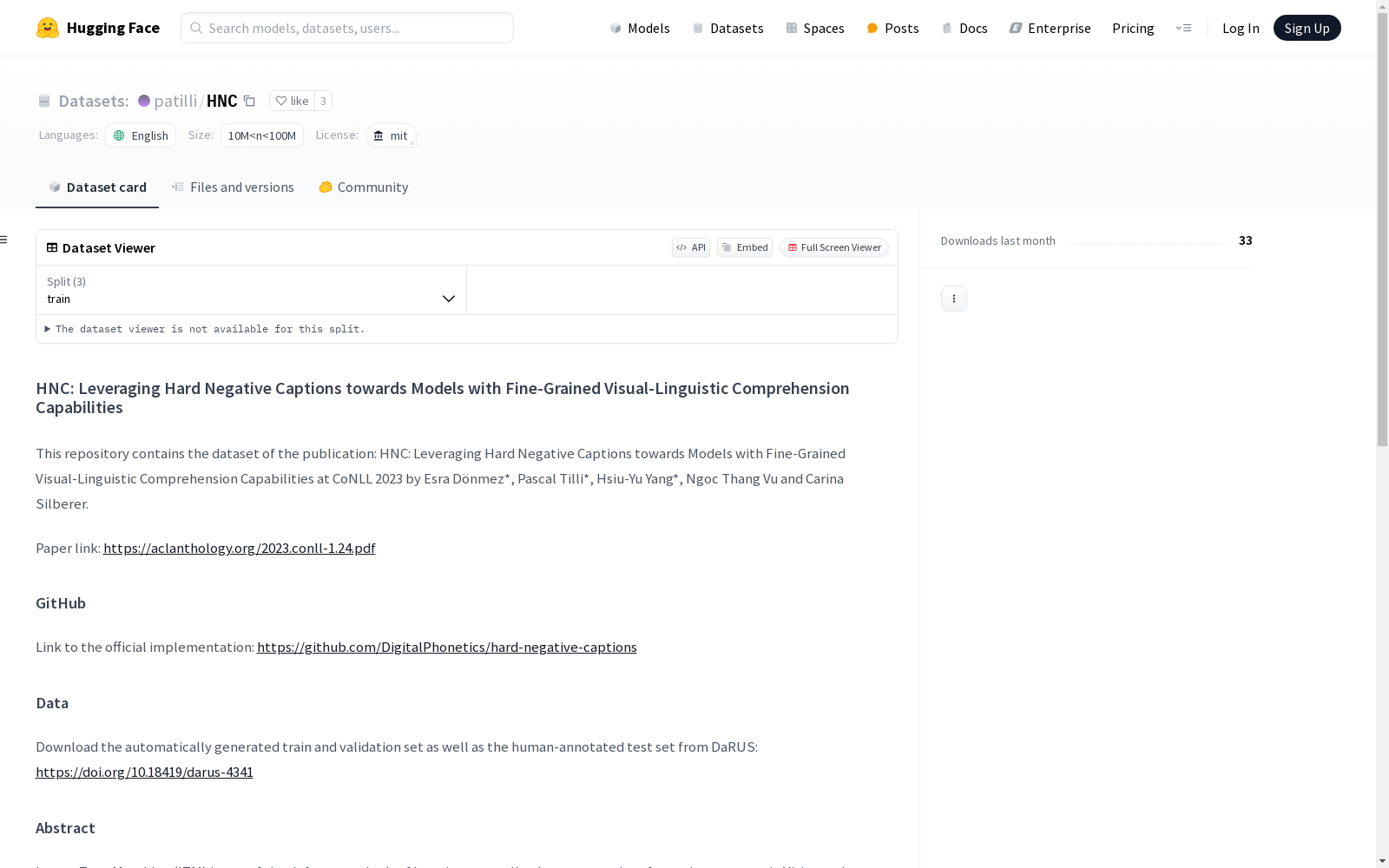Open the three-dot options menu

point(954,299)
